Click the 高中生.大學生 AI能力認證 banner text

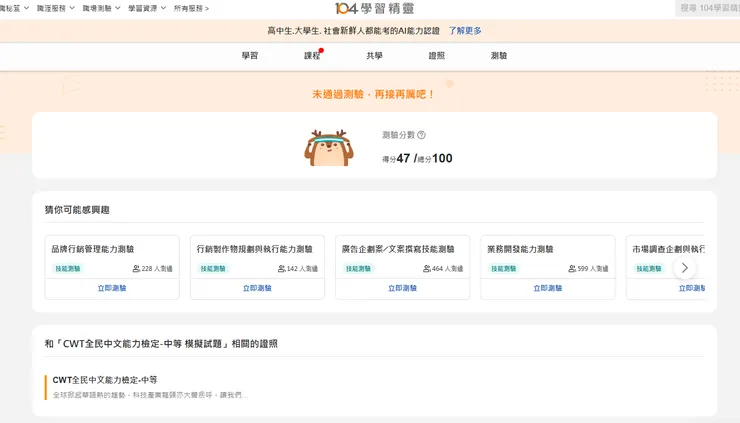[353, 31]
